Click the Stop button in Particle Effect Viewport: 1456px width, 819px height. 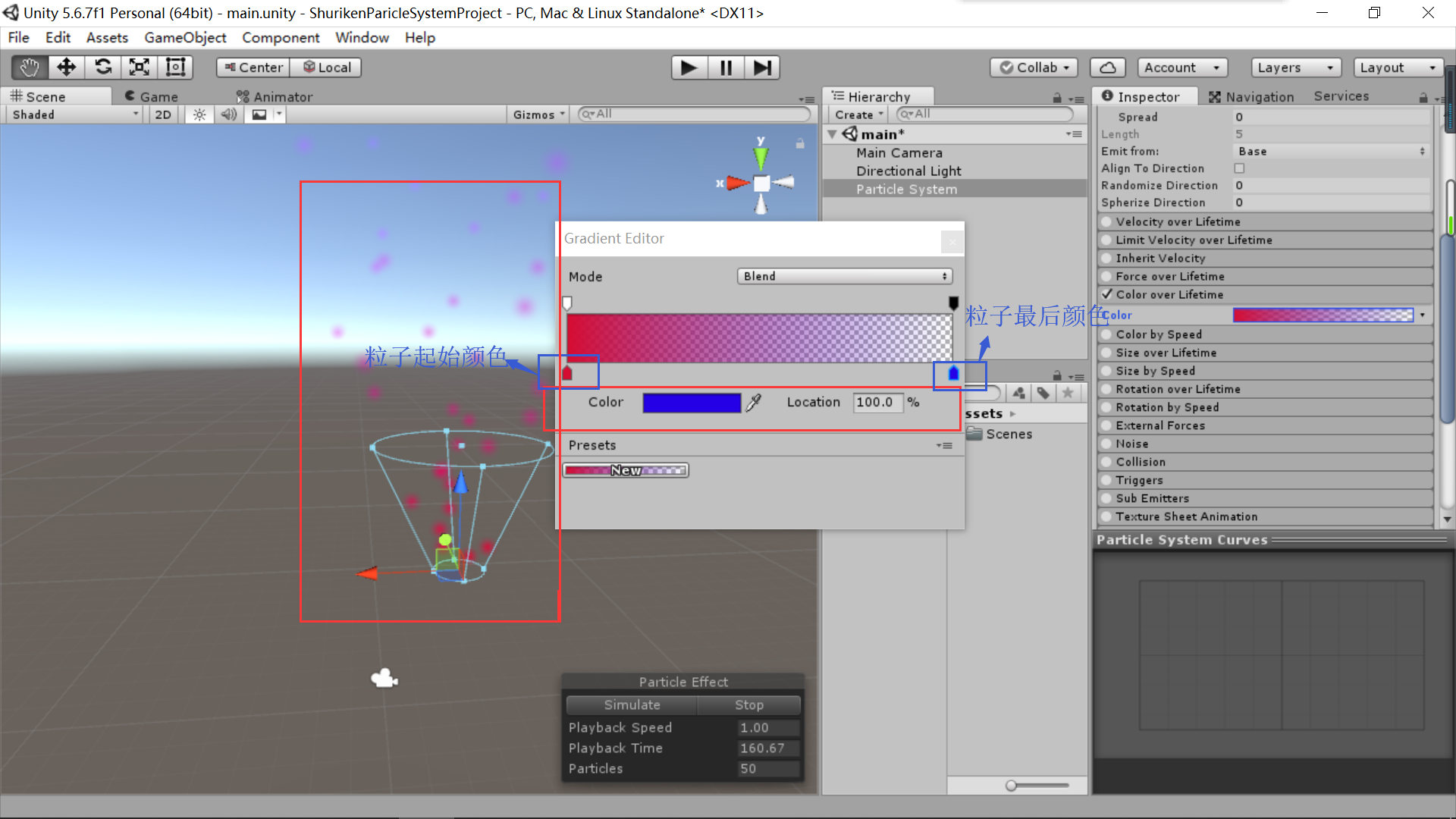(x=751, y=705)
